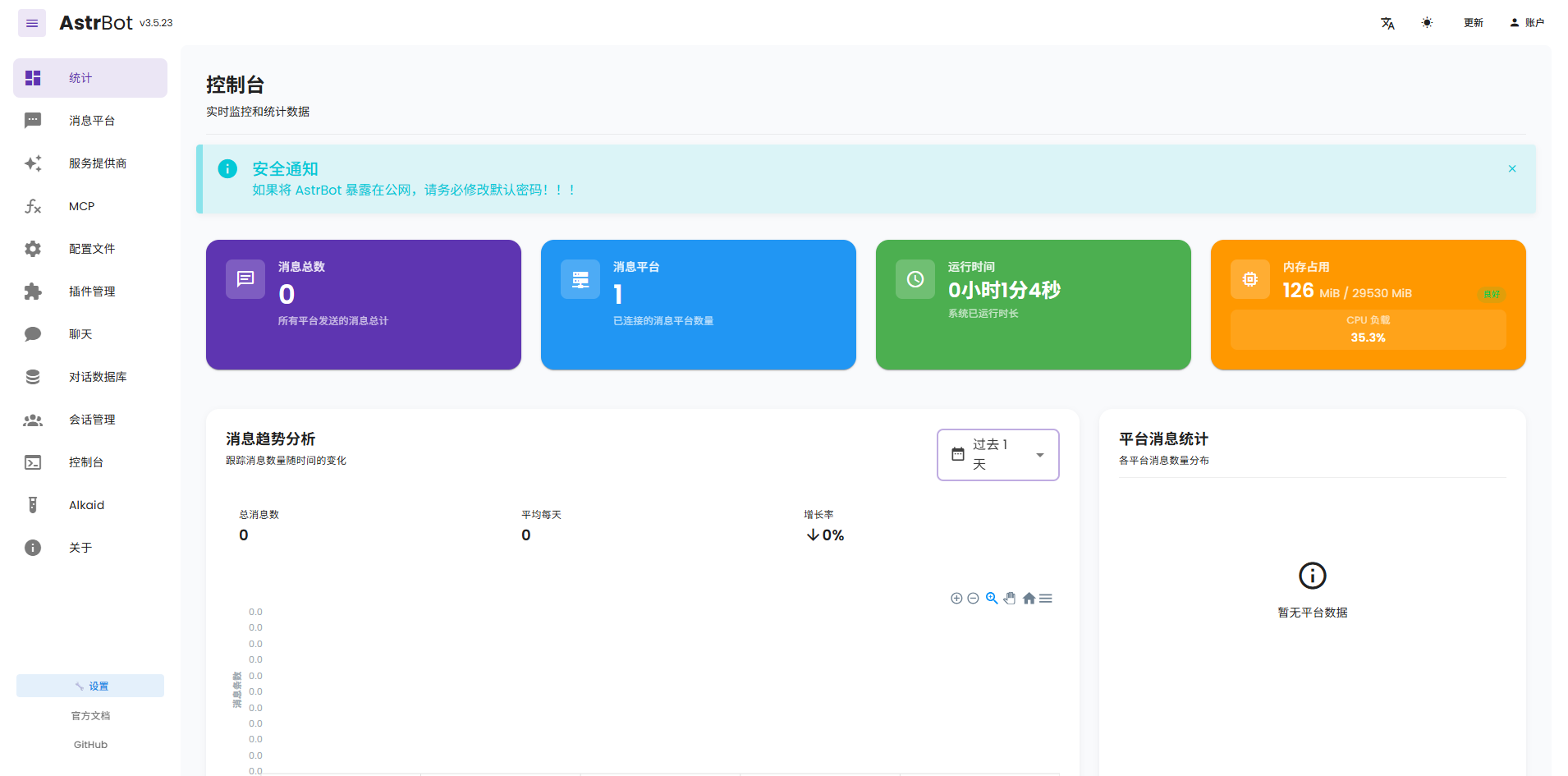The width and height of the screenshot is (1568, 776).
Task: Click the 更新 update button
Action: tap(1473, 23)
